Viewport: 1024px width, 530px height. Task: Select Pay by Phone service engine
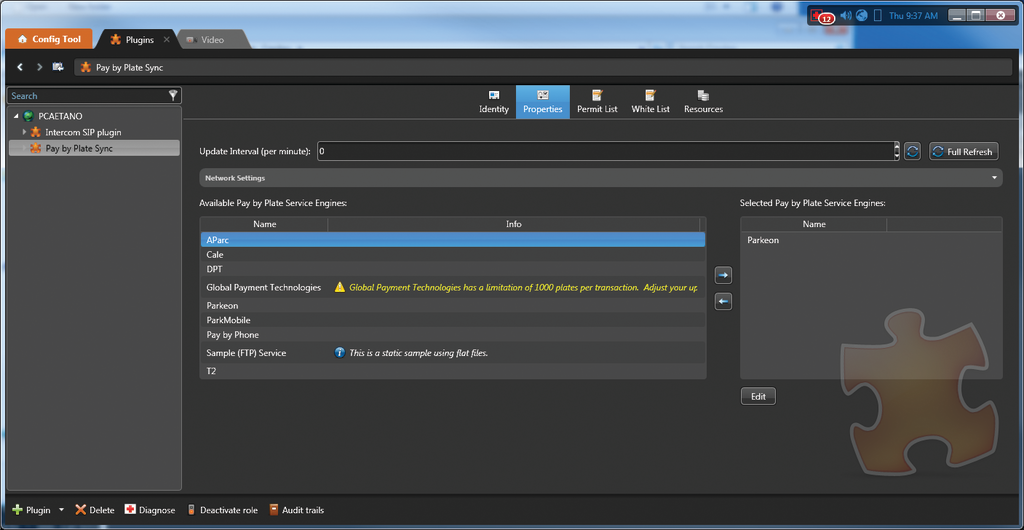[453, 335]
